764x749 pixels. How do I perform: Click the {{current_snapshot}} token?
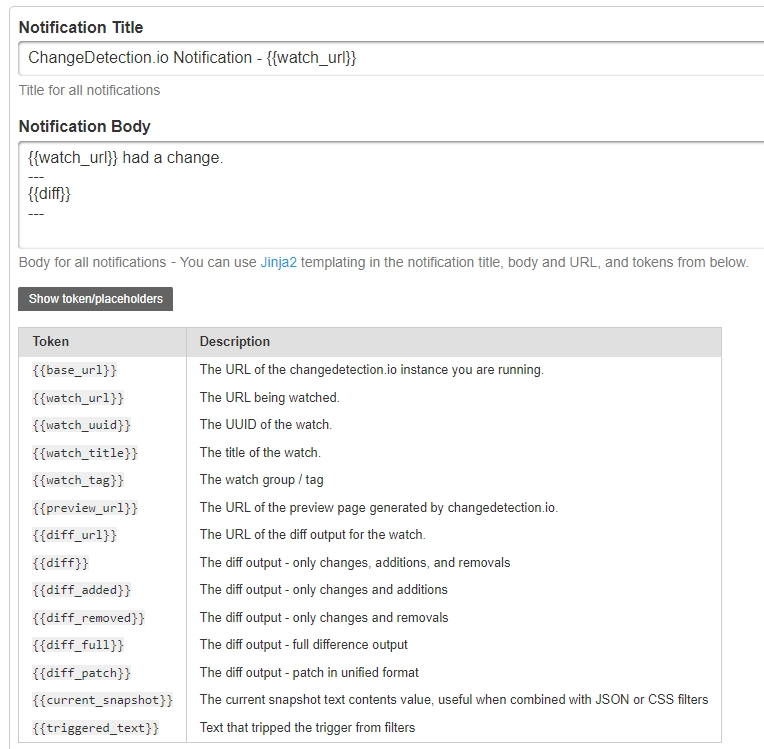(x=102, y=700)
